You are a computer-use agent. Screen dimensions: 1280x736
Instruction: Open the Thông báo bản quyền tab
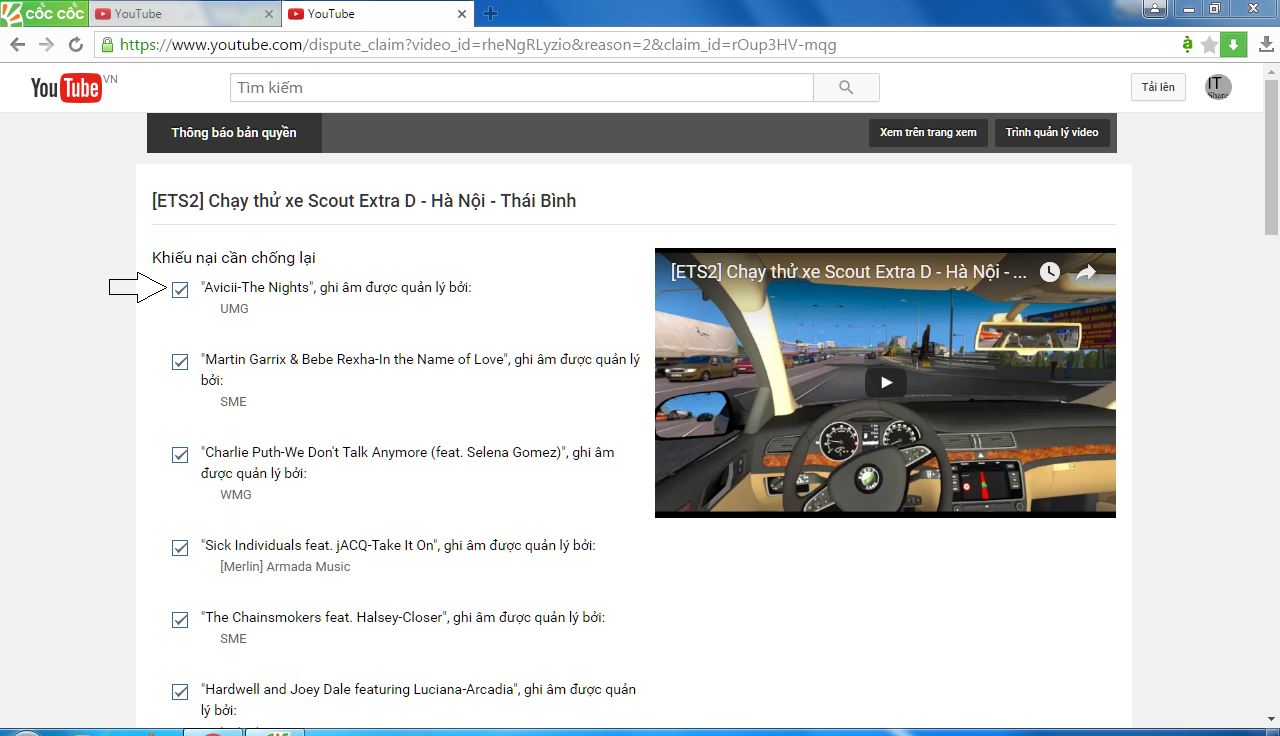point(234,133)
